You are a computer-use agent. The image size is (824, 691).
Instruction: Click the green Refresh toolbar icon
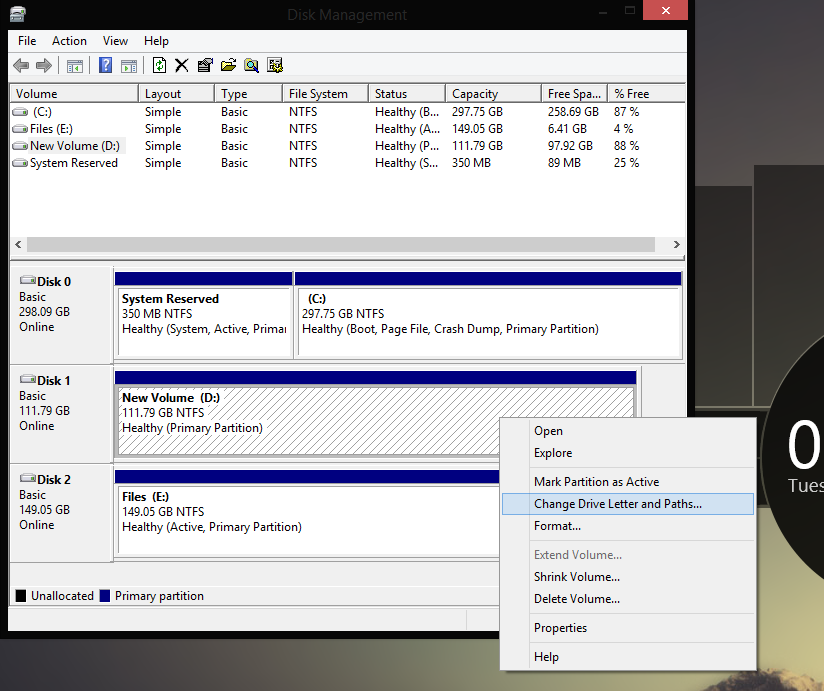coord(159,65)
